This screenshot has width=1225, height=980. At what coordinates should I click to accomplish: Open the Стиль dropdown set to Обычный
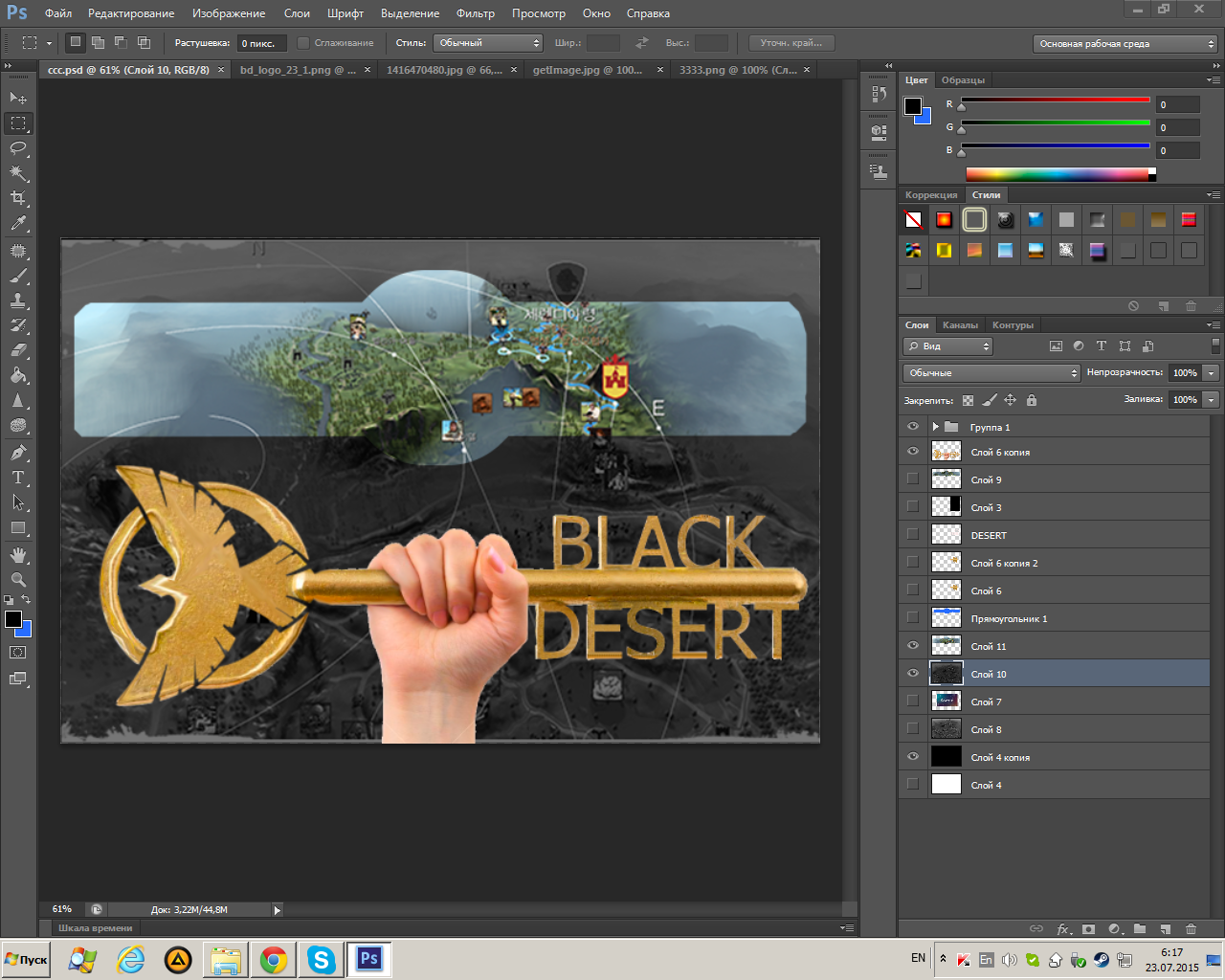[x=488, y=43]
